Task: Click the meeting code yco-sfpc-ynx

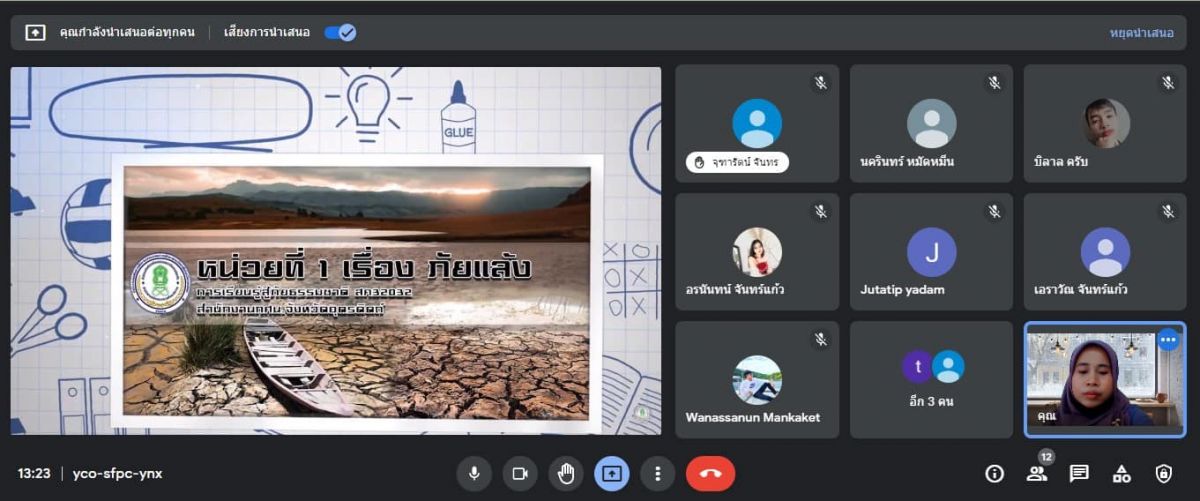Action: pos(117,473)
